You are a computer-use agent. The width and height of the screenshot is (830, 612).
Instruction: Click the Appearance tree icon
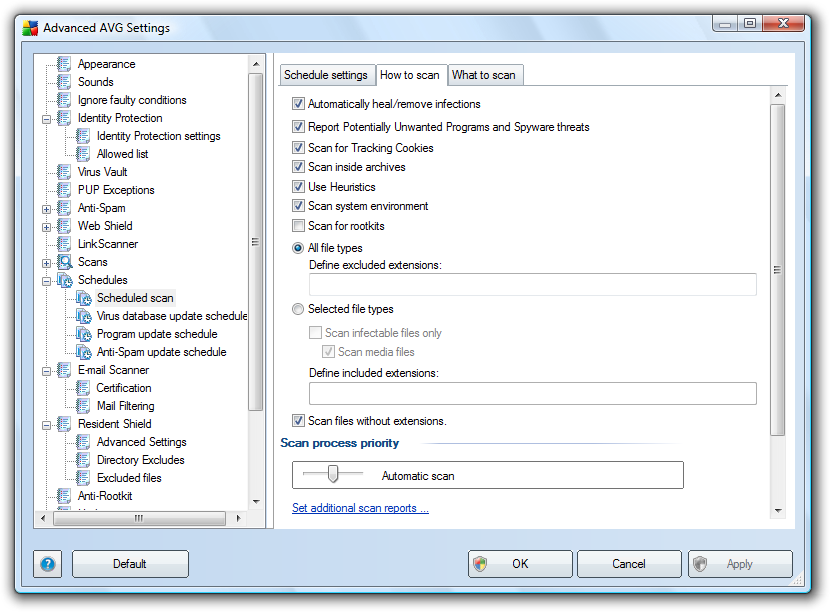64,64
